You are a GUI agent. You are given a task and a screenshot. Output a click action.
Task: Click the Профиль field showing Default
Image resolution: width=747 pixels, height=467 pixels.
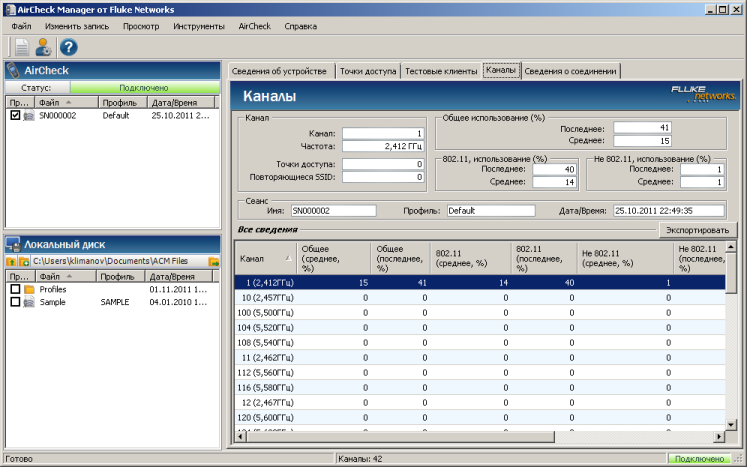[x=491, y=211]
